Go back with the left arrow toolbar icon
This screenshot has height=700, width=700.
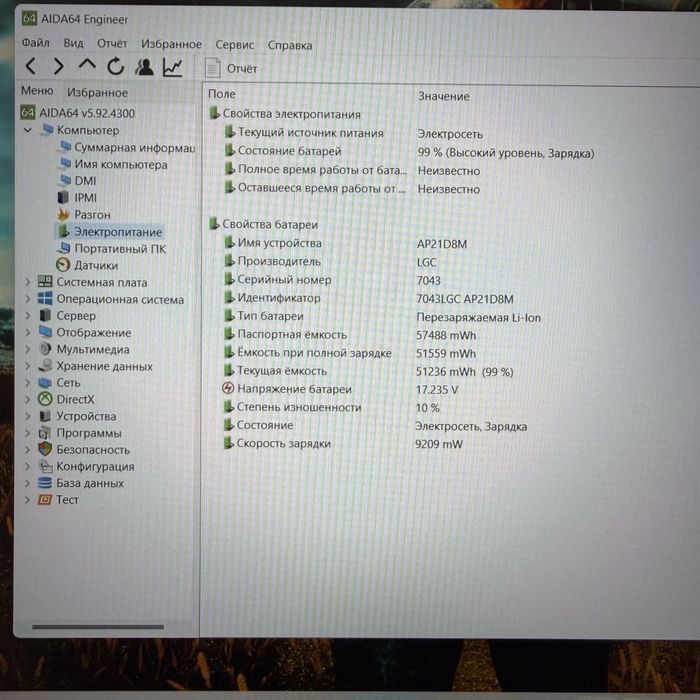pos(30,66)
